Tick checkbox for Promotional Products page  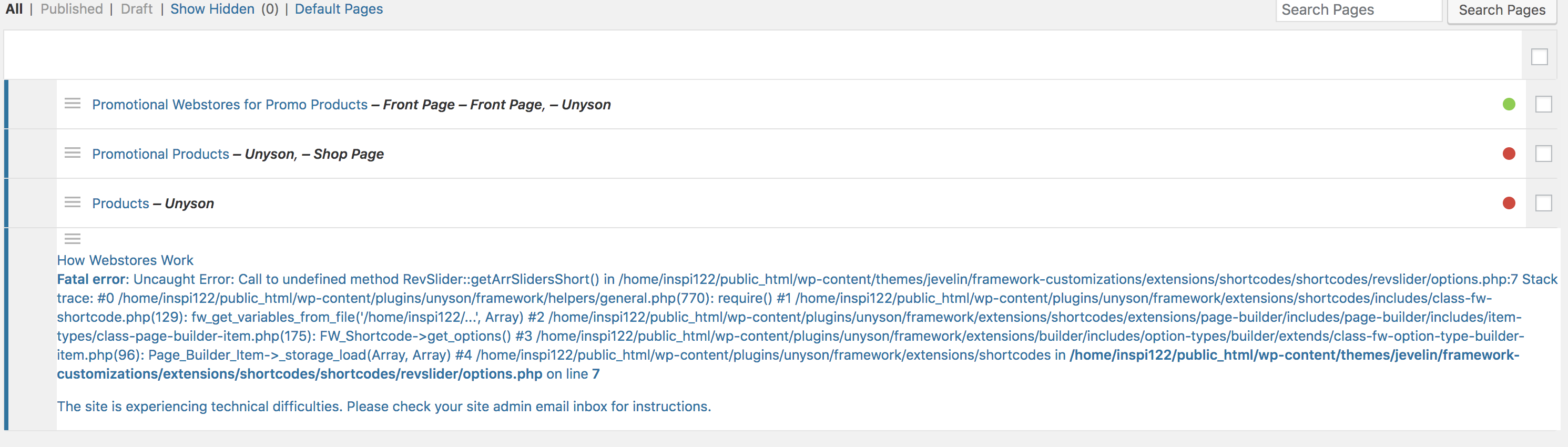point(1544,154)
